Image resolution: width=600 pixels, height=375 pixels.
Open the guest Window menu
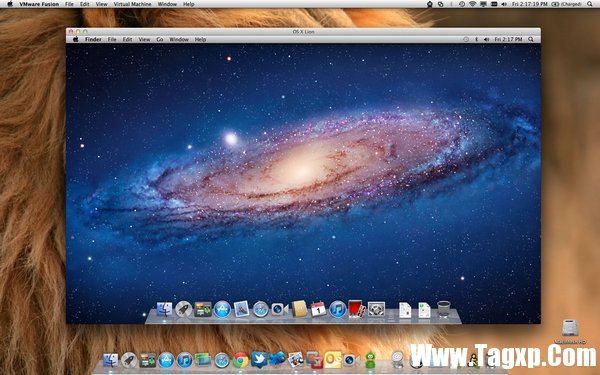click(179, 39)
